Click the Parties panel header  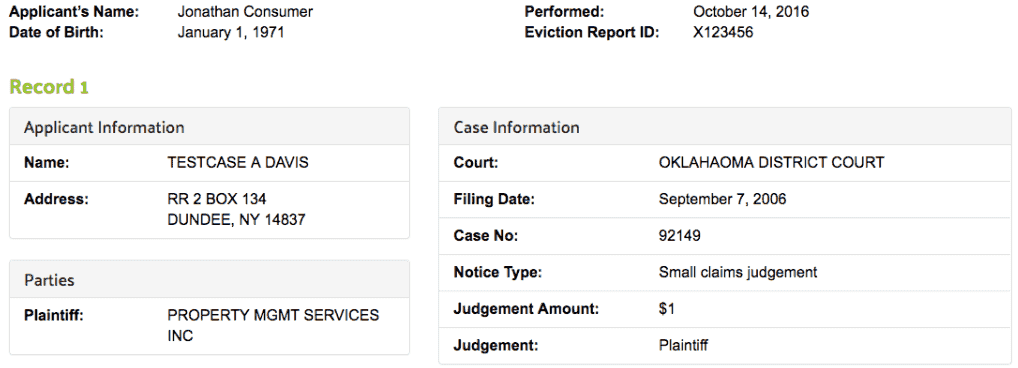[209, 280]
